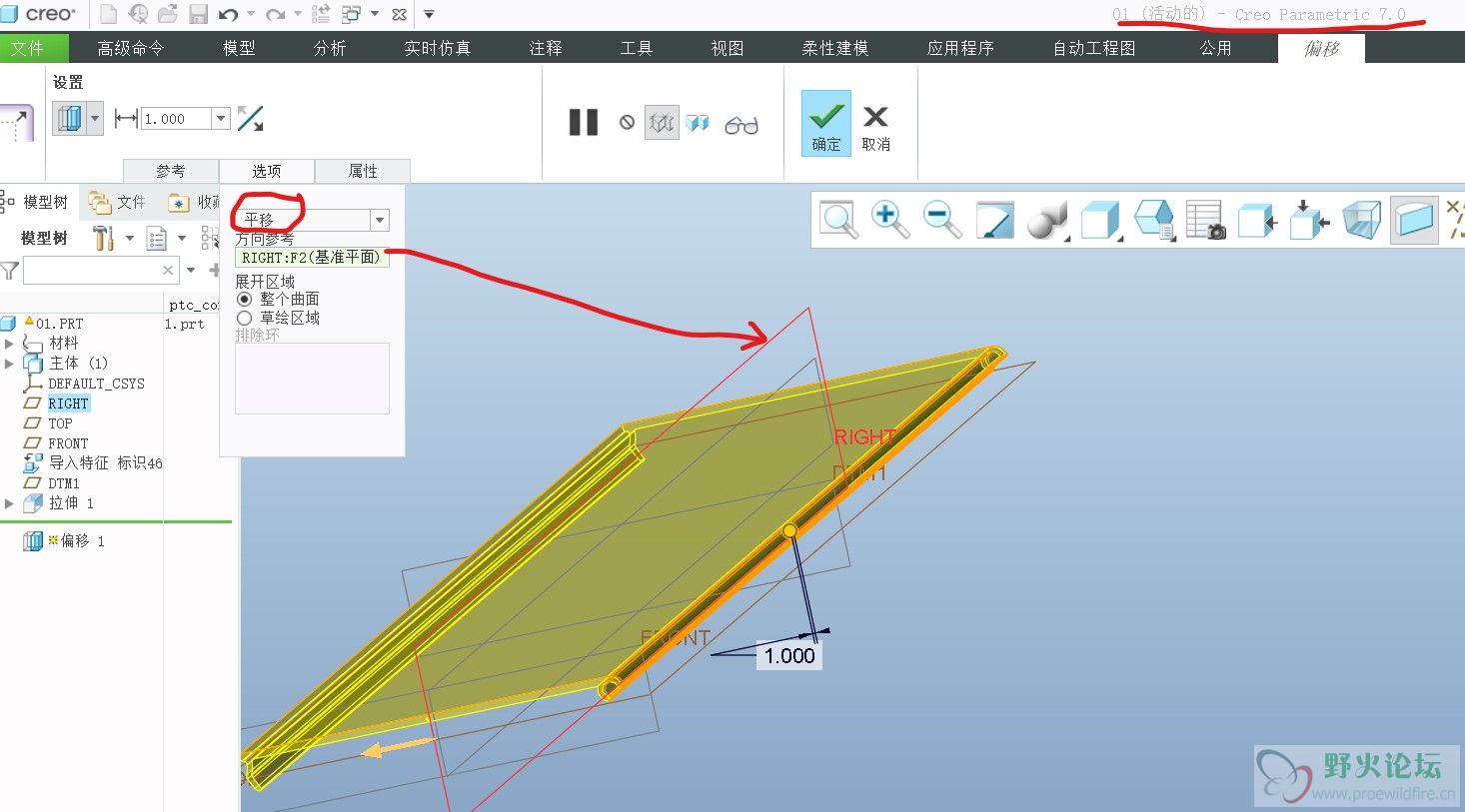
Task: Customize quick access toolbar dropdown
Action: 429,14
